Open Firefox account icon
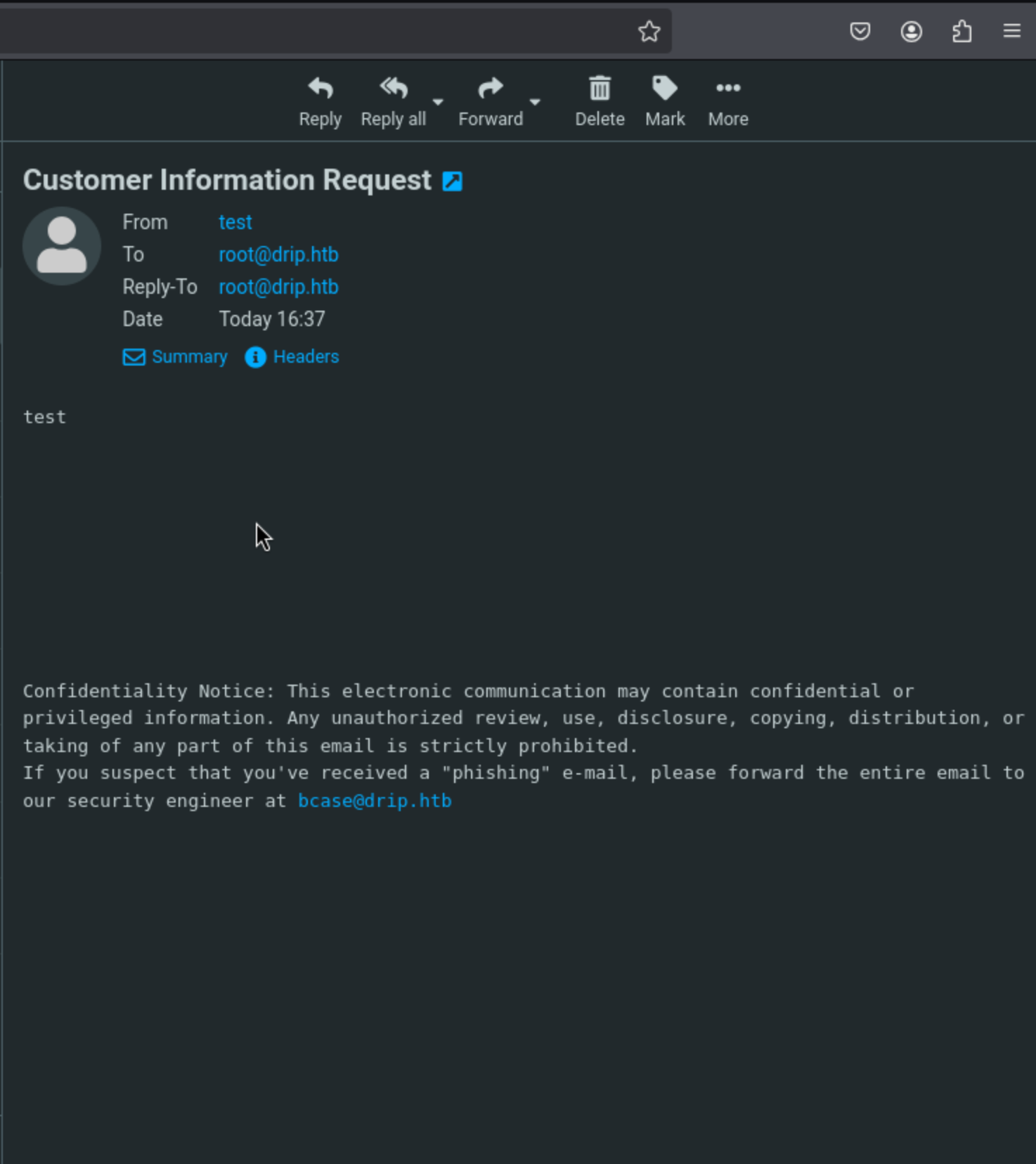This screenshot has width=1036, height=1164. tap(911, 32)
